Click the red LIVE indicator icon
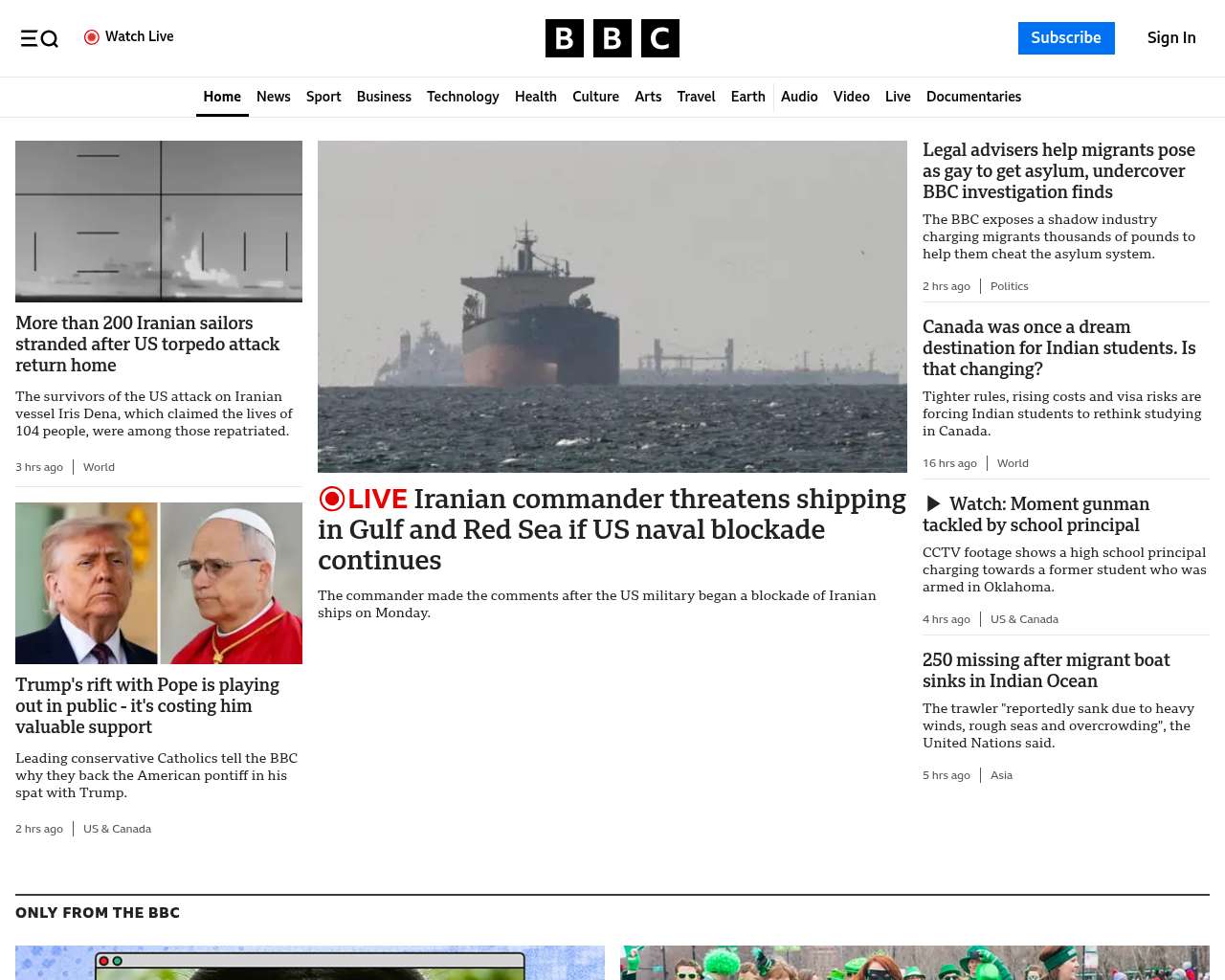 [332, 499]
